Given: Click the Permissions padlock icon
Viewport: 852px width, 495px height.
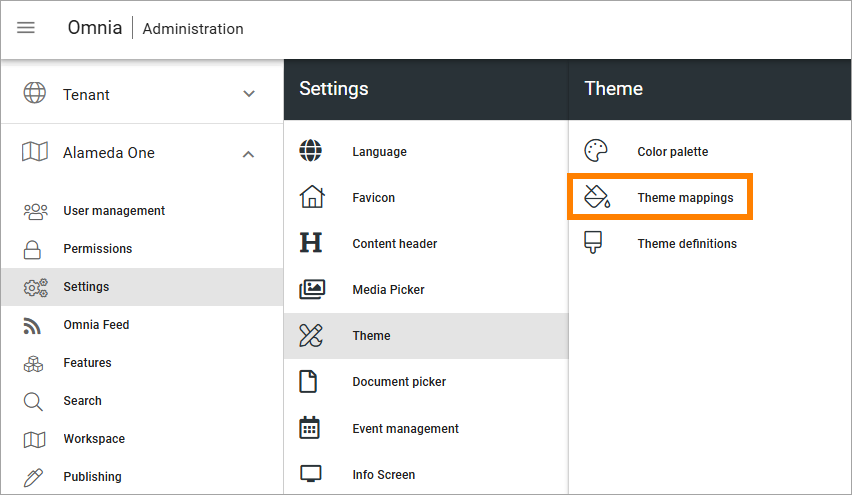Looking at the screenshot, I should pos(32,249).
